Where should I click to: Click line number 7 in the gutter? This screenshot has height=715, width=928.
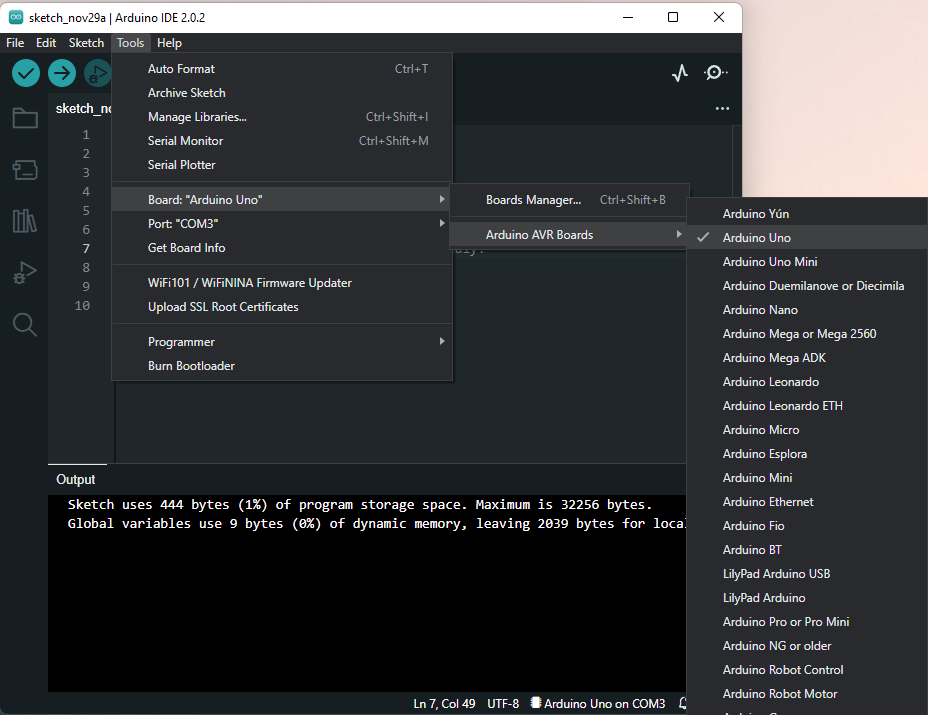[86, 249]
